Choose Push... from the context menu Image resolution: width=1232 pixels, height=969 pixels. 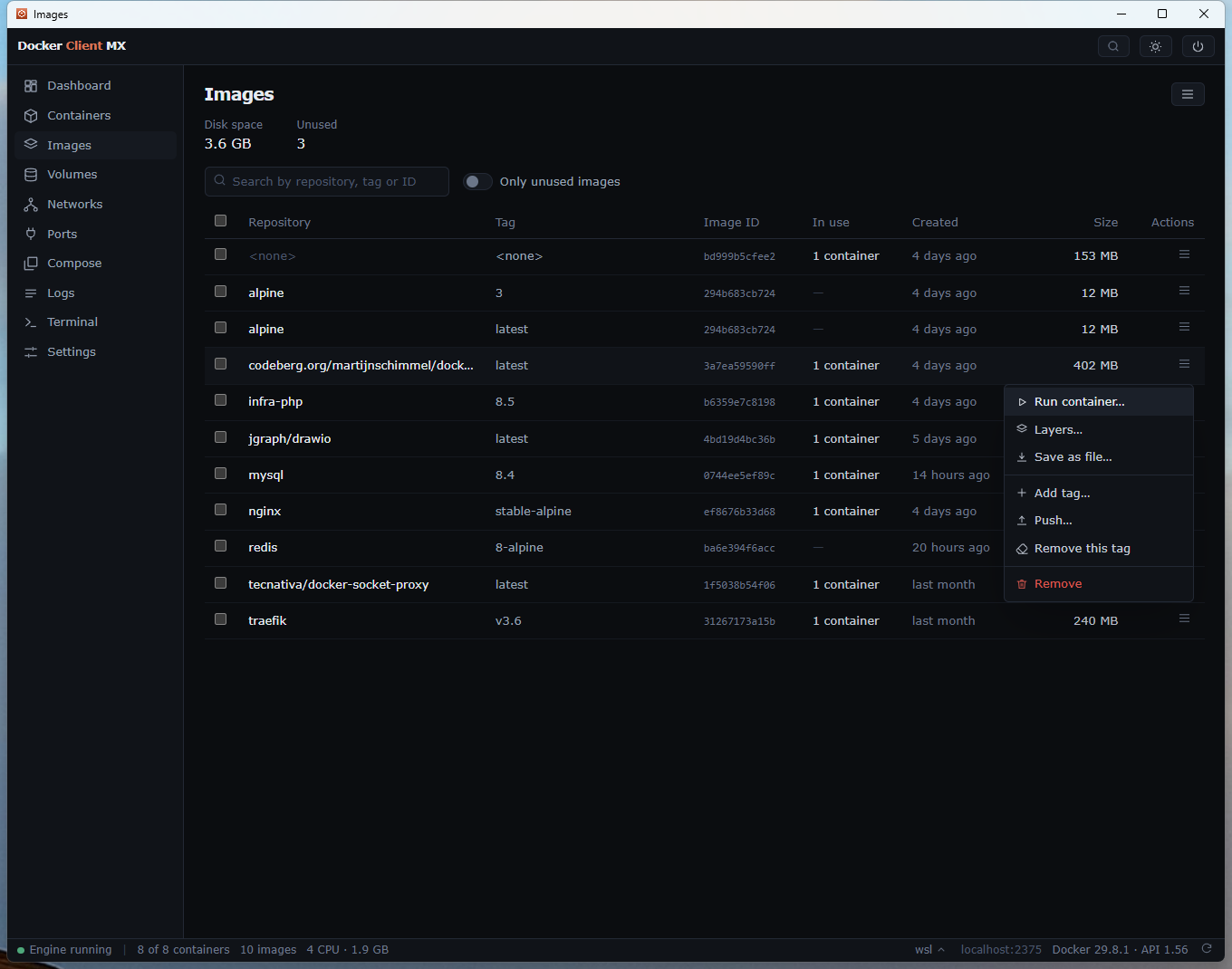coord(1099,520)
